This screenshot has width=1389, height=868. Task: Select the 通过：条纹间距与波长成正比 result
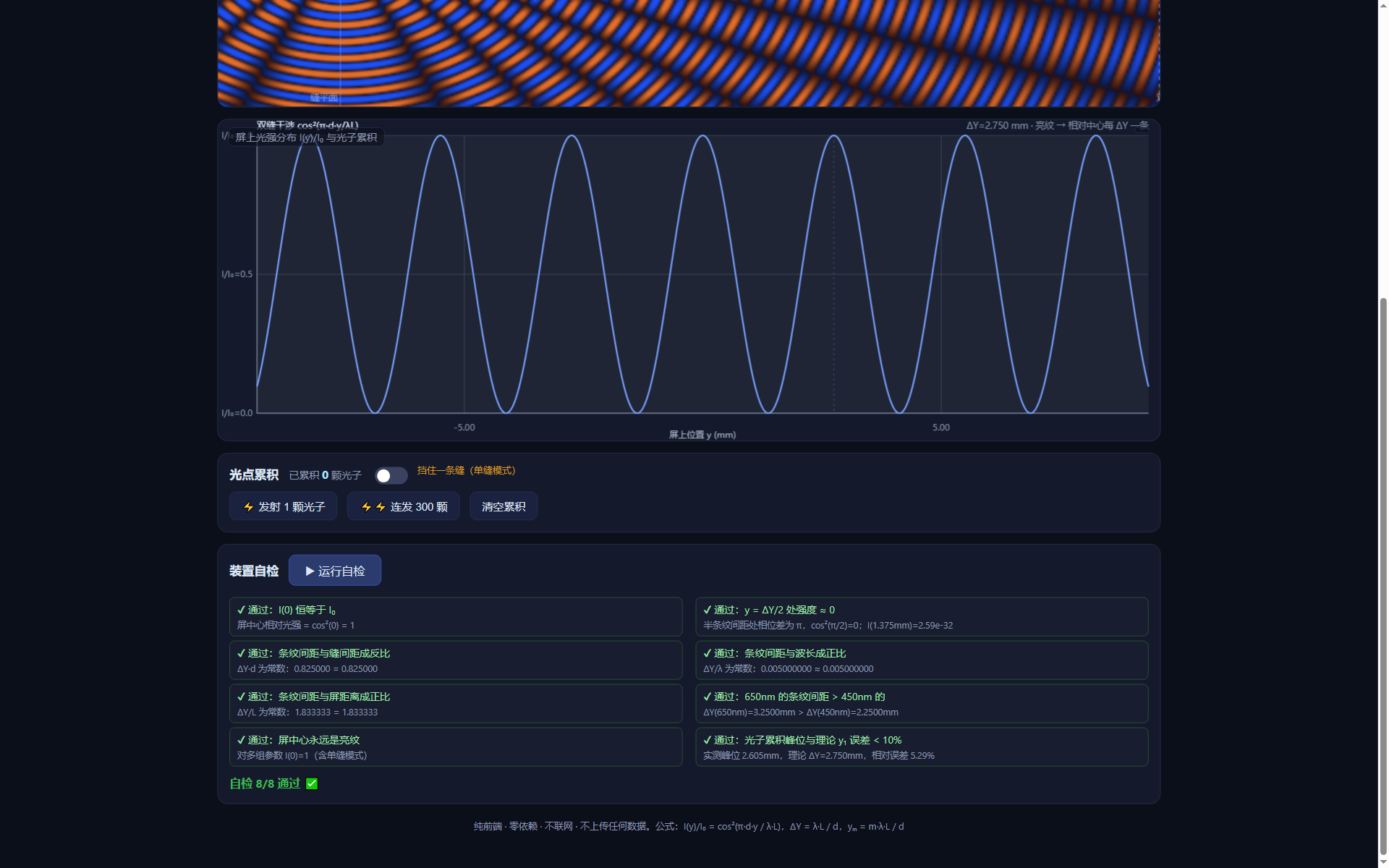[x=922, y=660]
